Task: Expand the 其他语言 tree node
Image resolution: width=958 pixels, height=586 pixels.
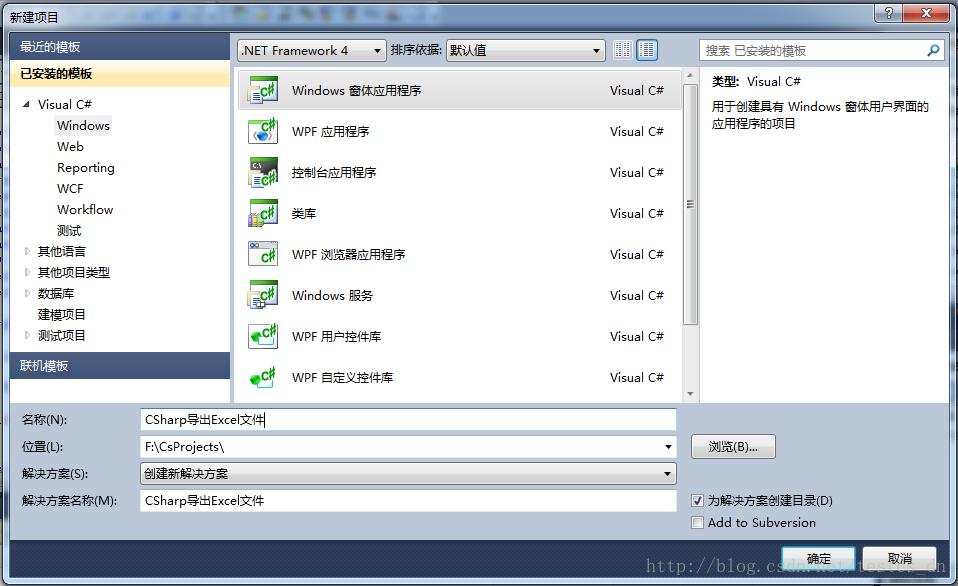Action: (27, 251)
